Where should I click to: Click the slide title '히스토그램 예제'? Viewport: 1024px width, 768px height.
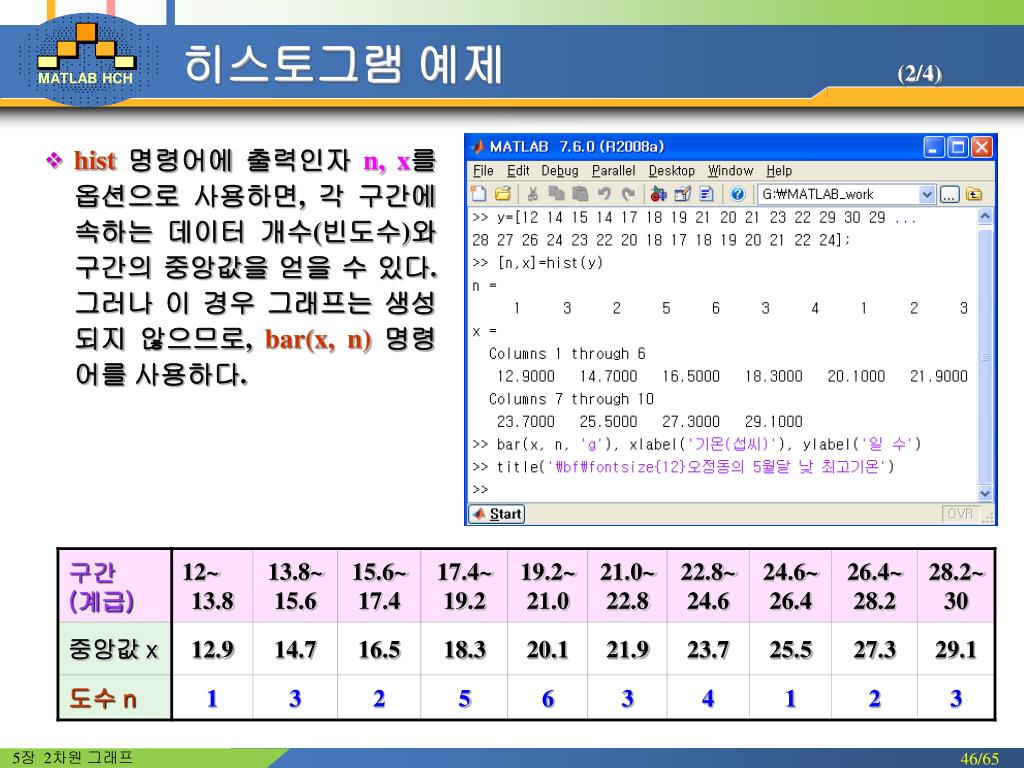[344, 64]
